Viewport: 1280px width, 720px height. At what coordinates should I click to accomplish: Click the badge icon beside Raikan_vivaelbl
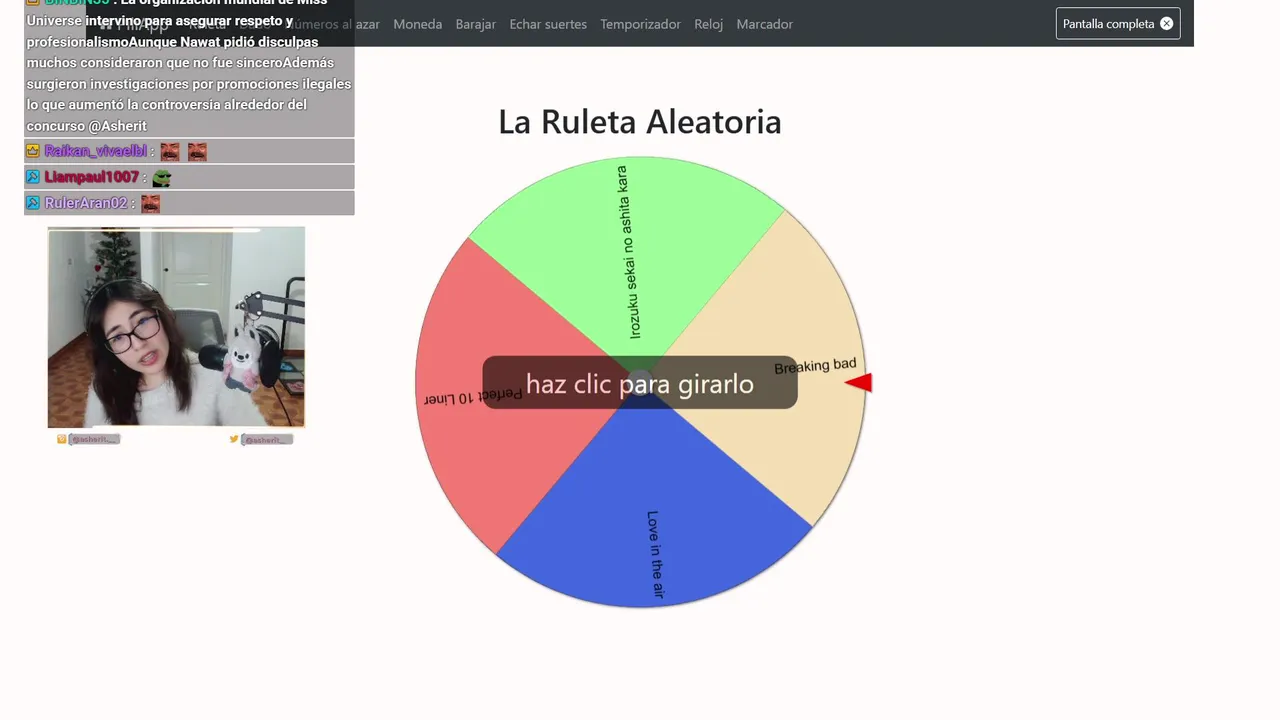coord(33,151)
